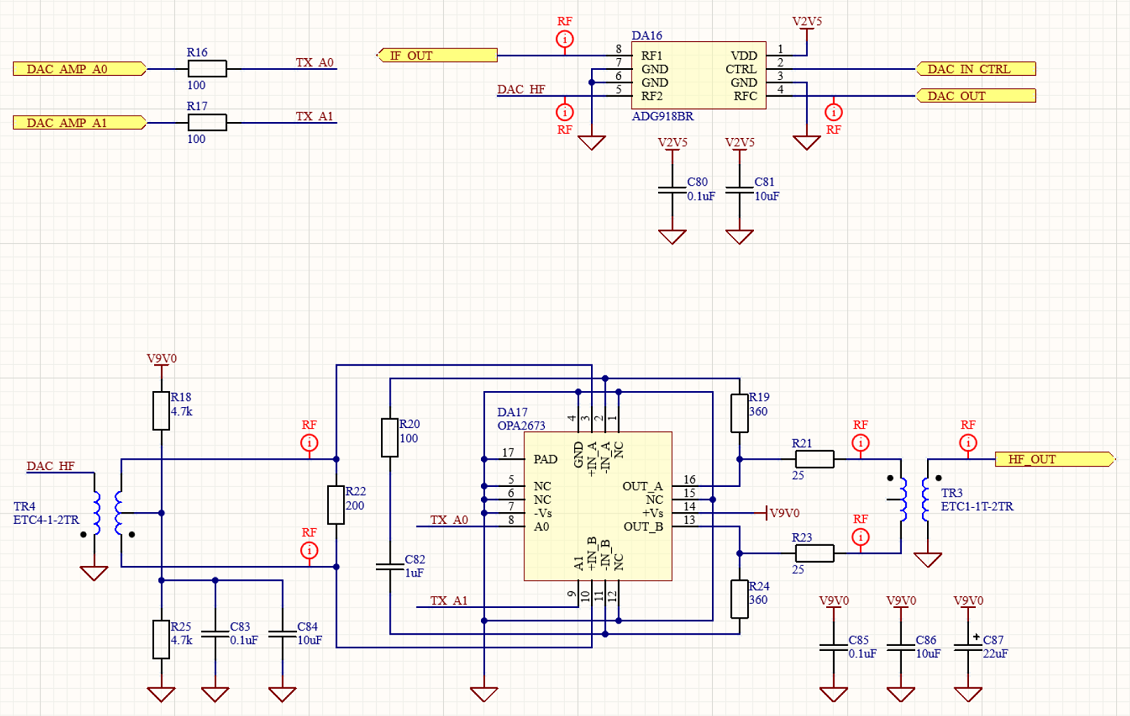Click the RF directive marker beside HF_OUT
Image resolution: width=1130 pixels, height=716 pixels.
(967, 442)
